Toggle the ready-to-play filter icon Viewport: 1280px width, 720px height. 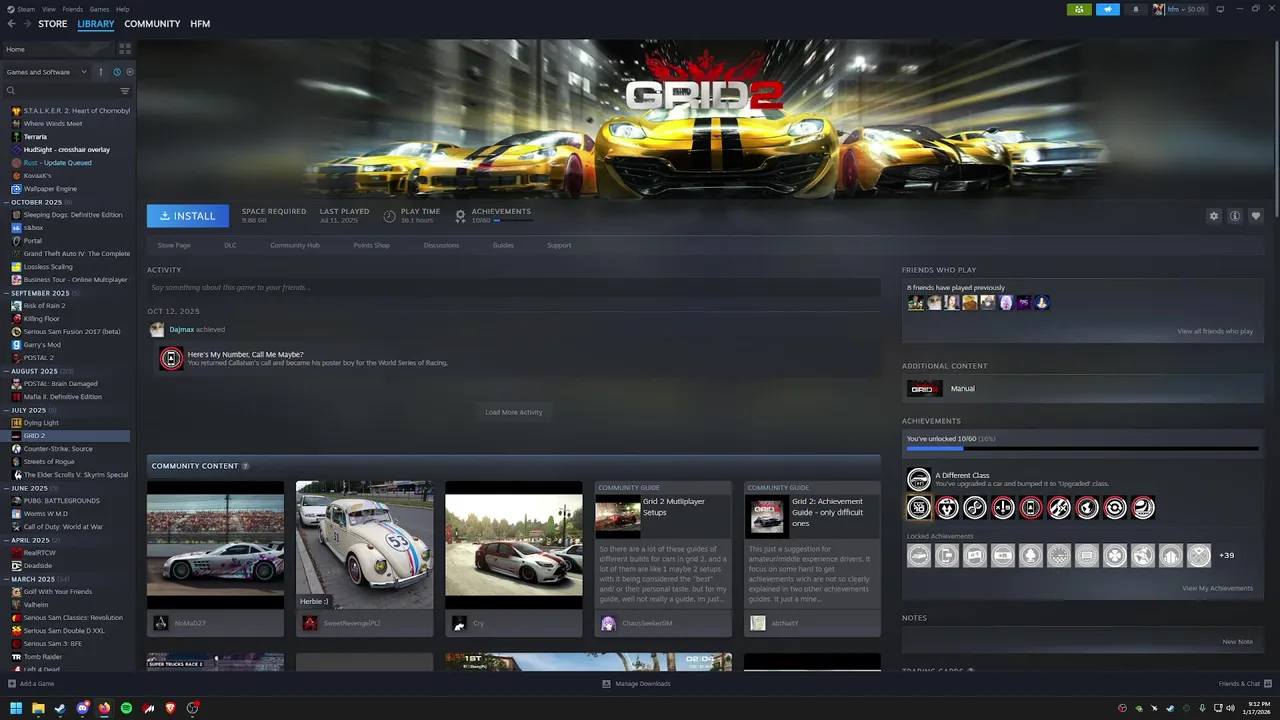(x=129, y=72)
